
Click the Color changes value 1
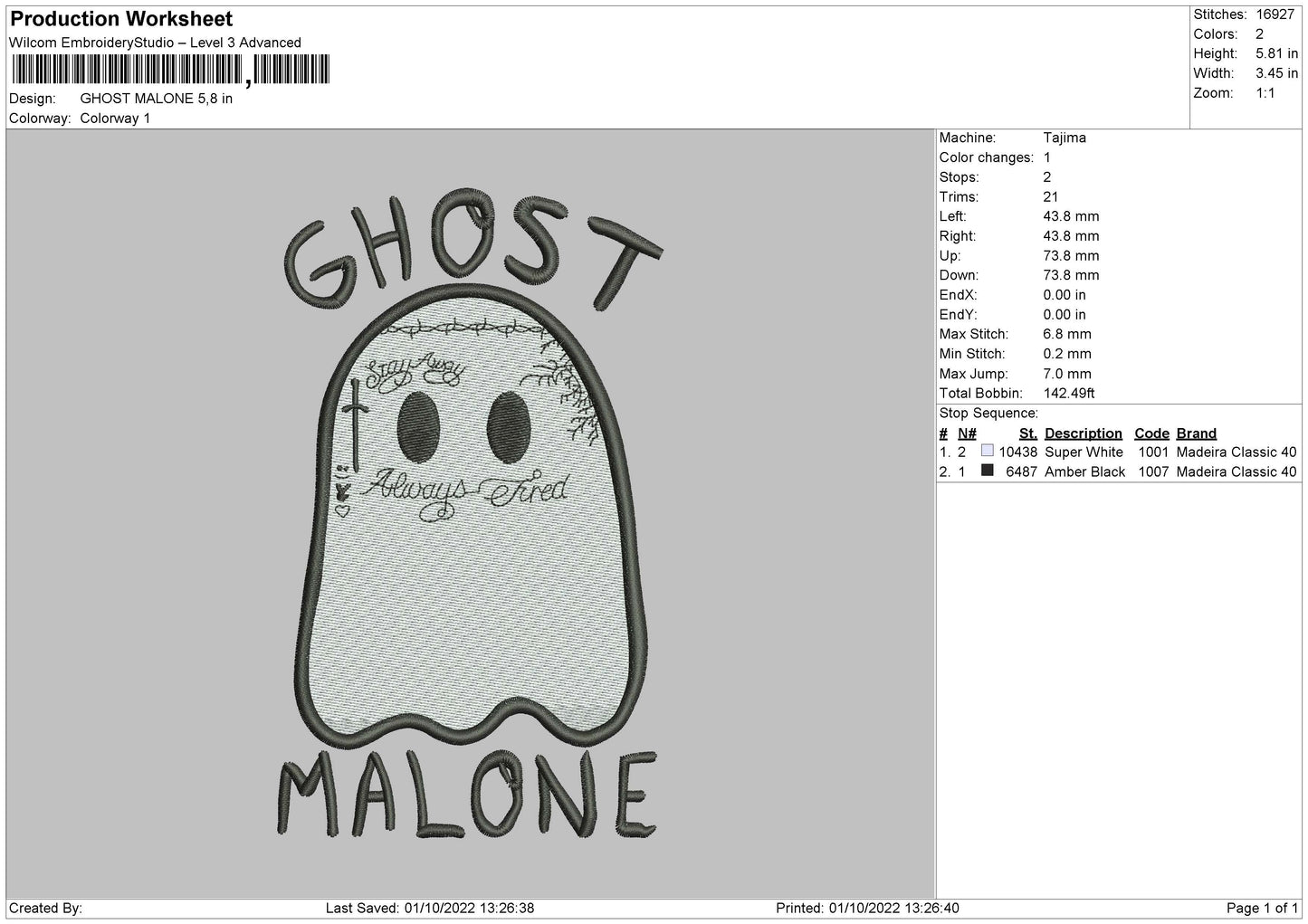coord(1047,157)
